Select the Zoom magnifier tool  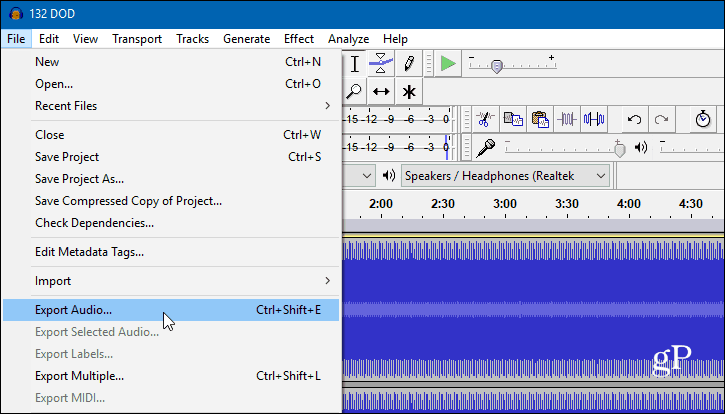[x=354, y=92]
